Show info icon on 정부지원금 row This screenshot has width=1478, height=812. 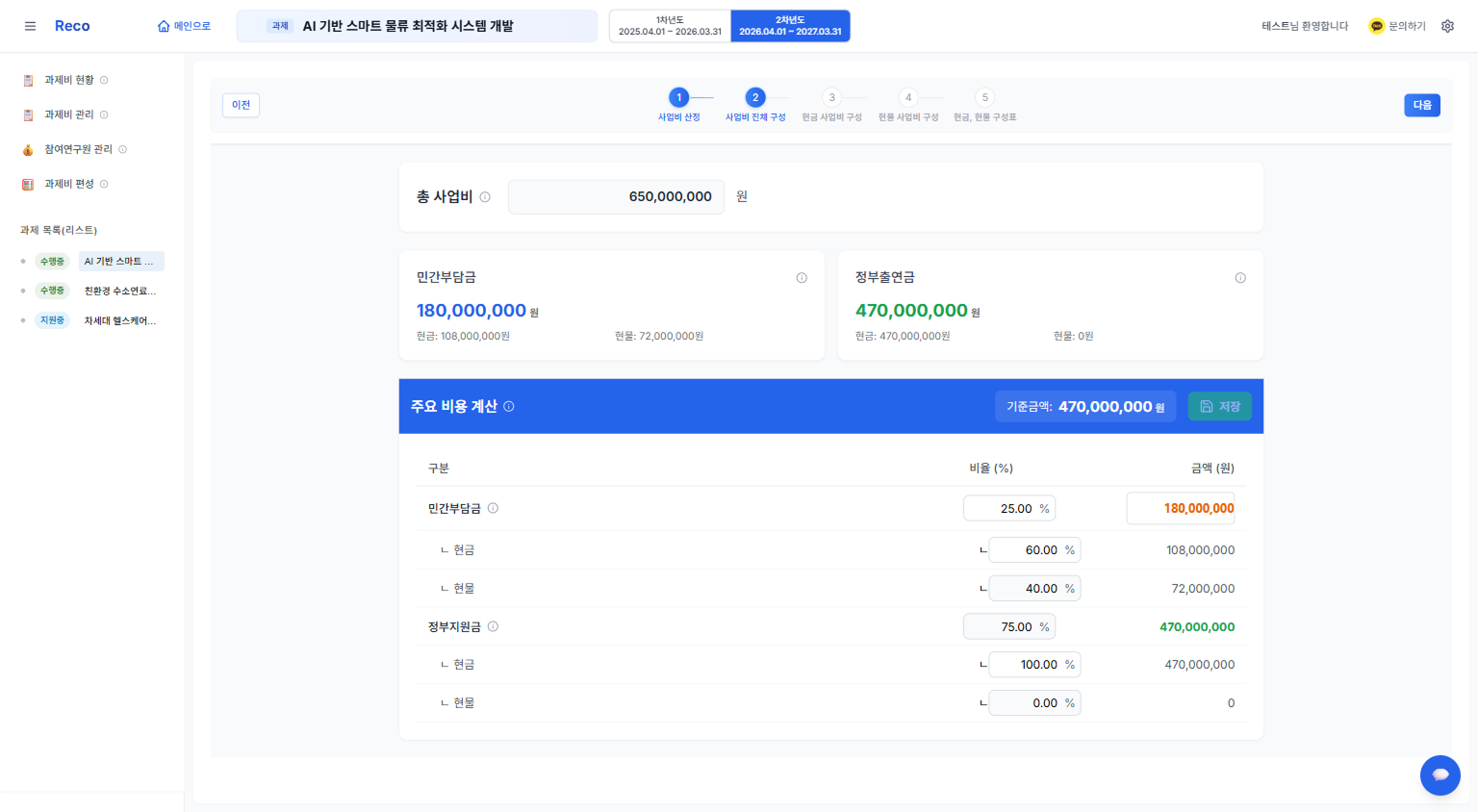[493, 626]
